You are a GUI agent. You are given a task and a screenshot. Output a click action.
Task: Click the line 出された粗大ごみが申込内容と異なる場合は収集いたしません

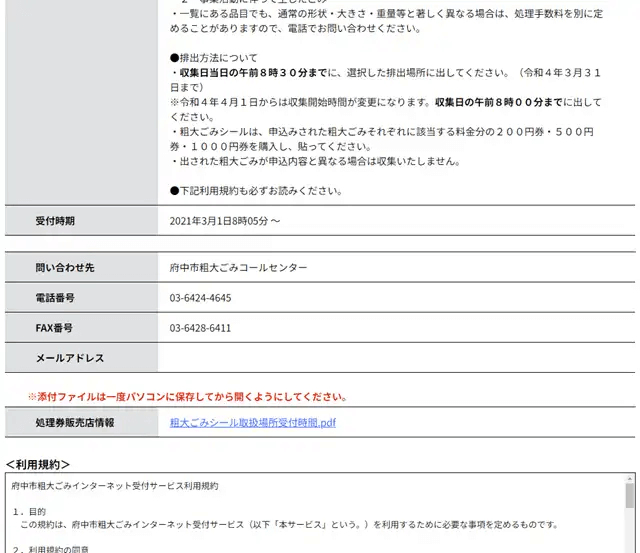click(x=316, y=161)
